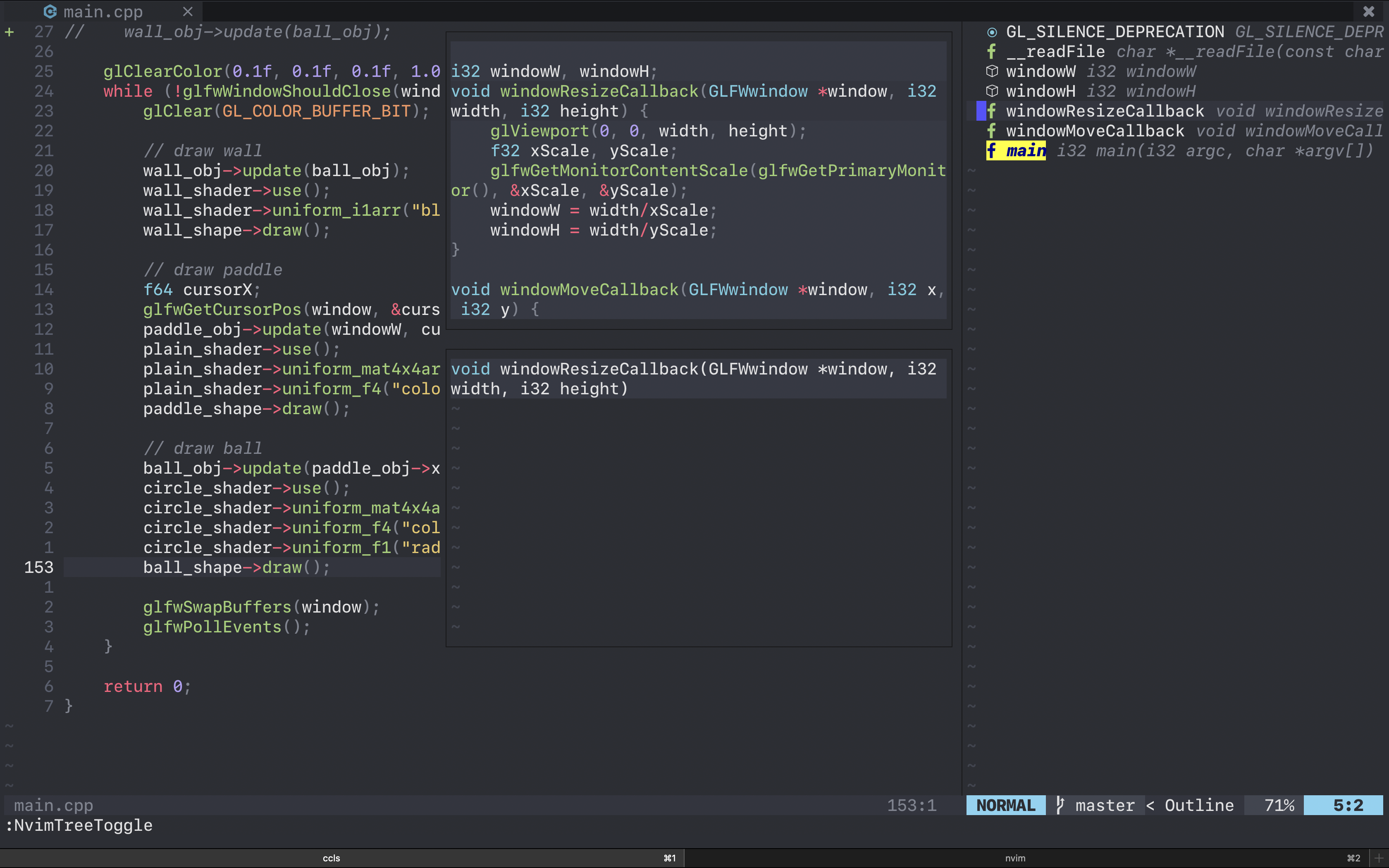Switch to the ccls terminal tab
The image size is (1389, 868).
[331, 858]
